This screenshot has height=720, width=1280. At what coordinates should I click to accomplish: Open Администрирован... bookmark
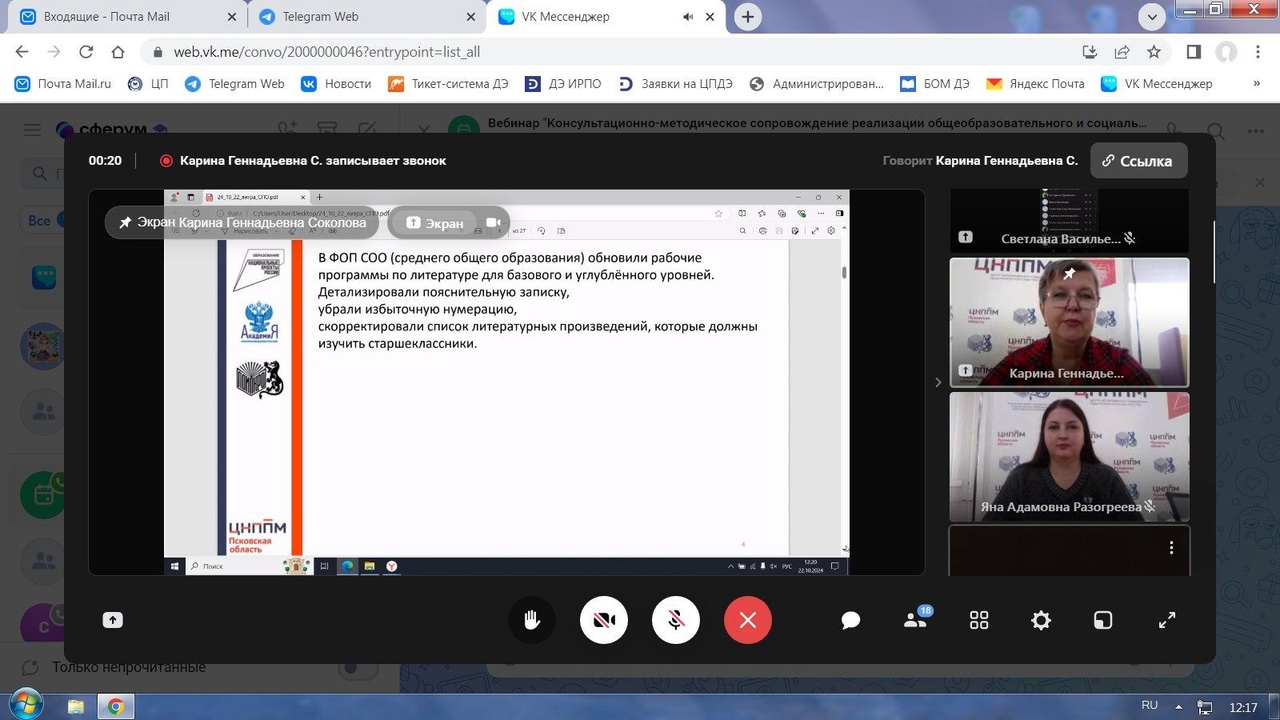pyautogui.click(x=816, y=84)
